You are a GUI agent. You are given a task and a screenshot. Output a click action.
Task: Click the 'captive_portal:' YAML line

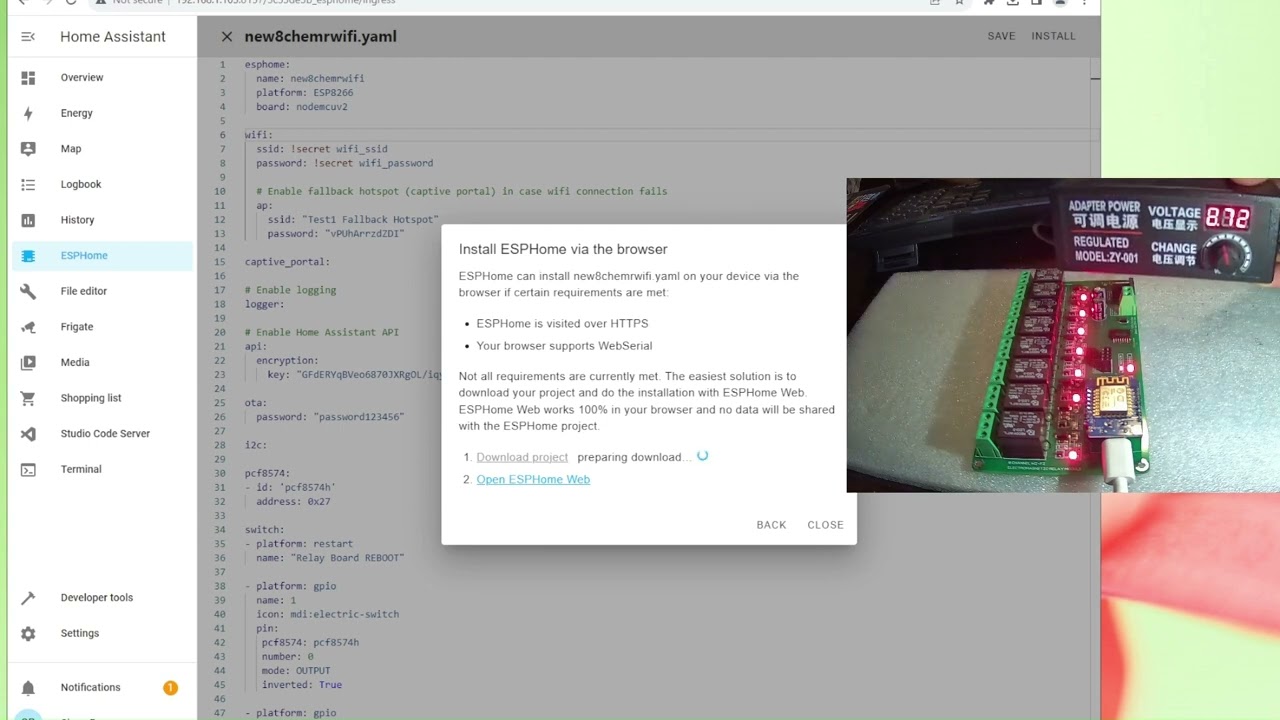287,262
